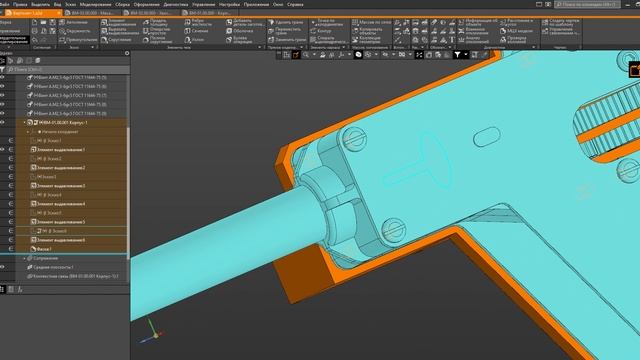Click Расстояние и угол measure tool
640x360 pixels.
[x=516, y=22]
